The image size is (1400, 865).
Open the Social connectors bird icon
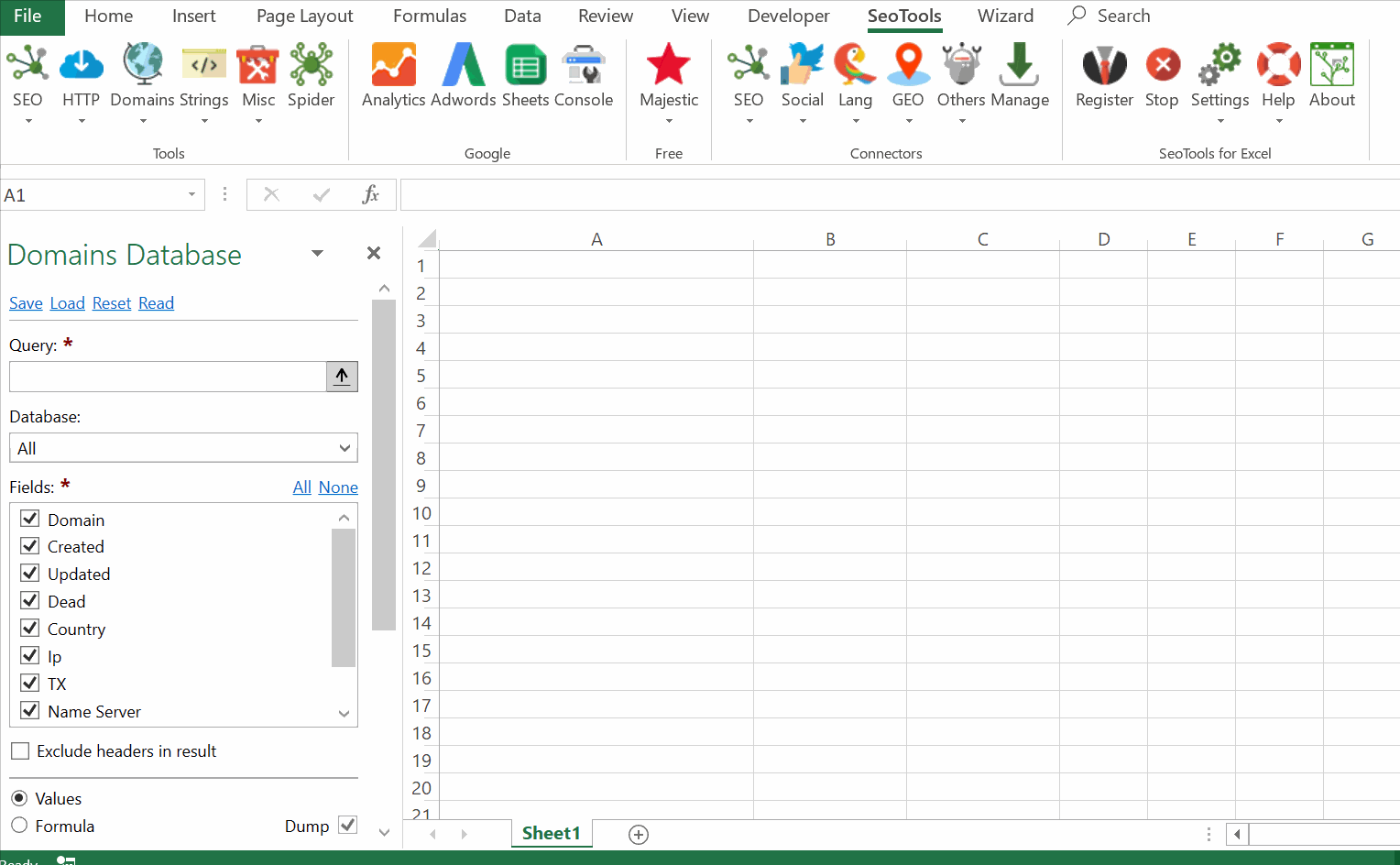[802, 64]
